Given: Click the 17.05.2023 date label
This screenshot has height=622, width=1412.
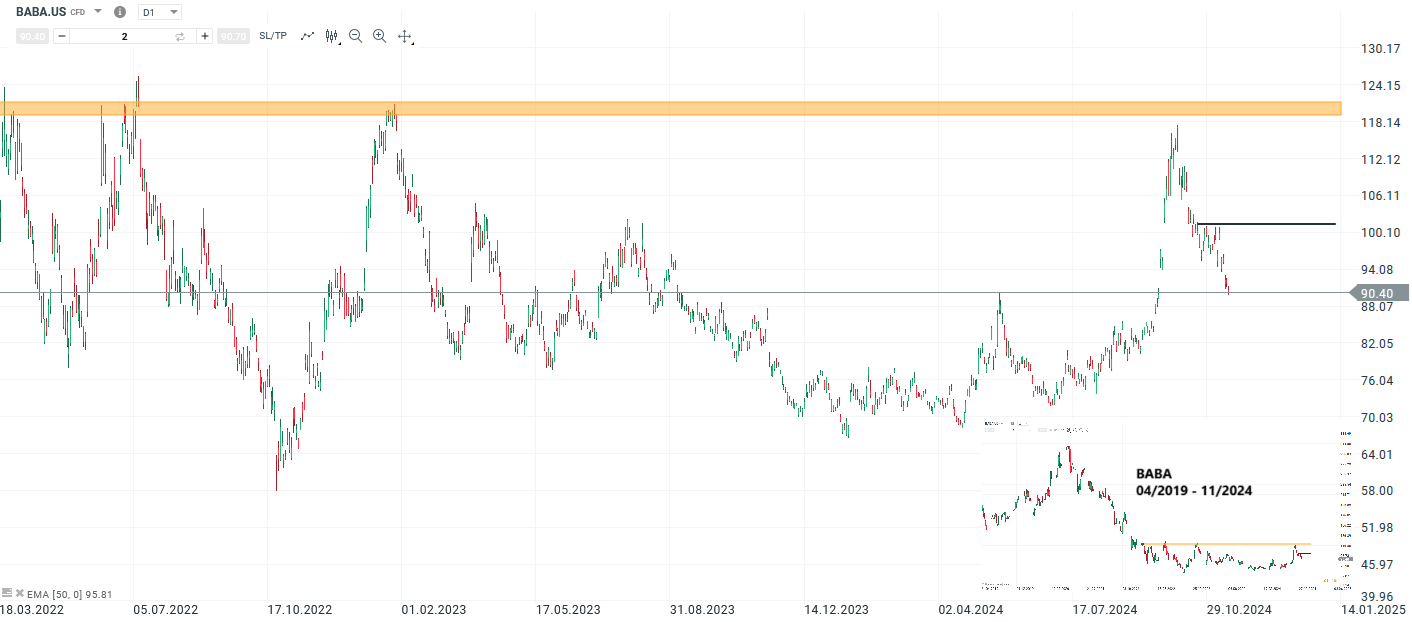Looking at the screenshot, I should pos(567,608).
